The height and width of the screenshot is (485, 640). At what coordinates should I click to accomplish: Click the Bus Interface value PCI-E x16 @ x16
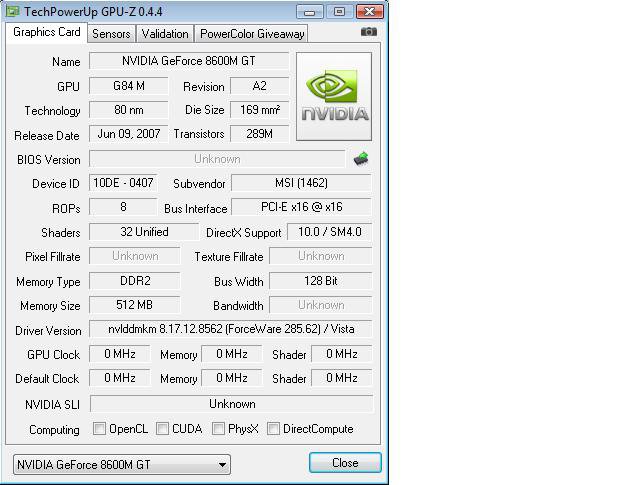coord(301,207)
